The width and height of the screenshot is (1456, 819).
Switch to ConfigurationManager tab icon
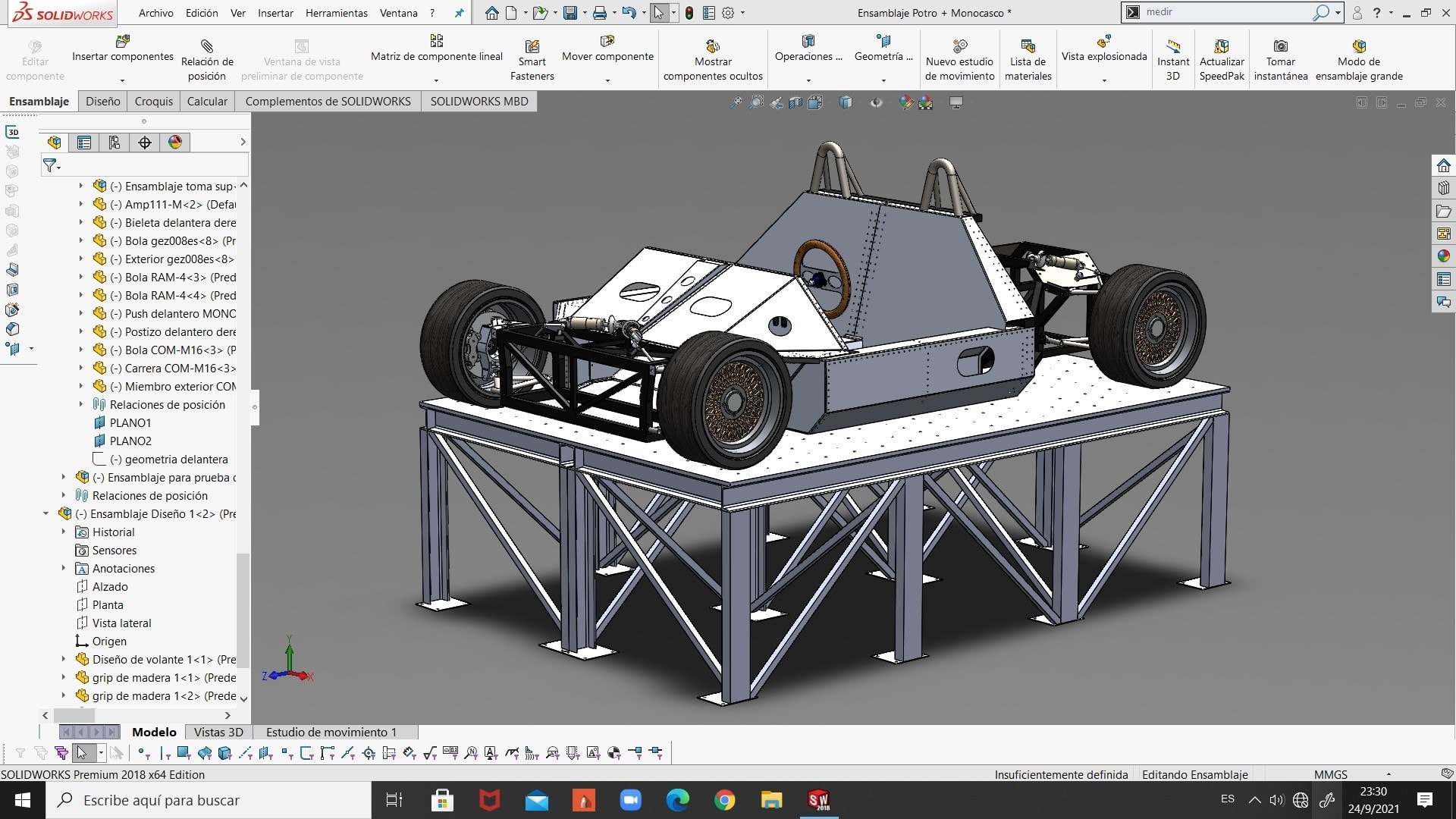[x=115, y=142]
